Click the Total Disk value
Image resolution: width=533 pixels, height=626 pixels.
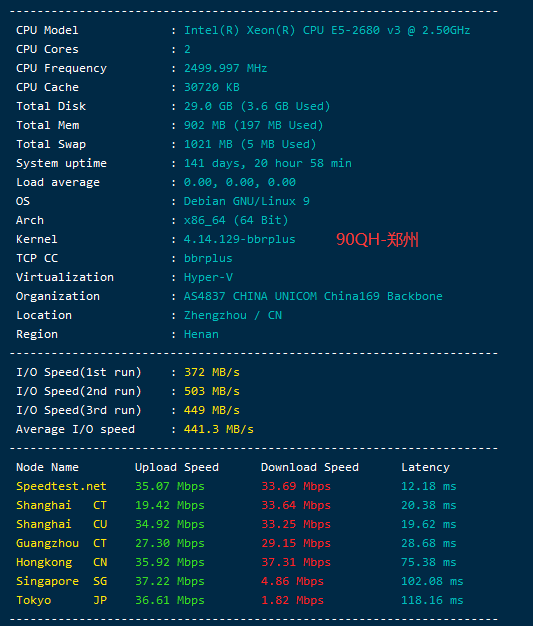pos(257,106)
